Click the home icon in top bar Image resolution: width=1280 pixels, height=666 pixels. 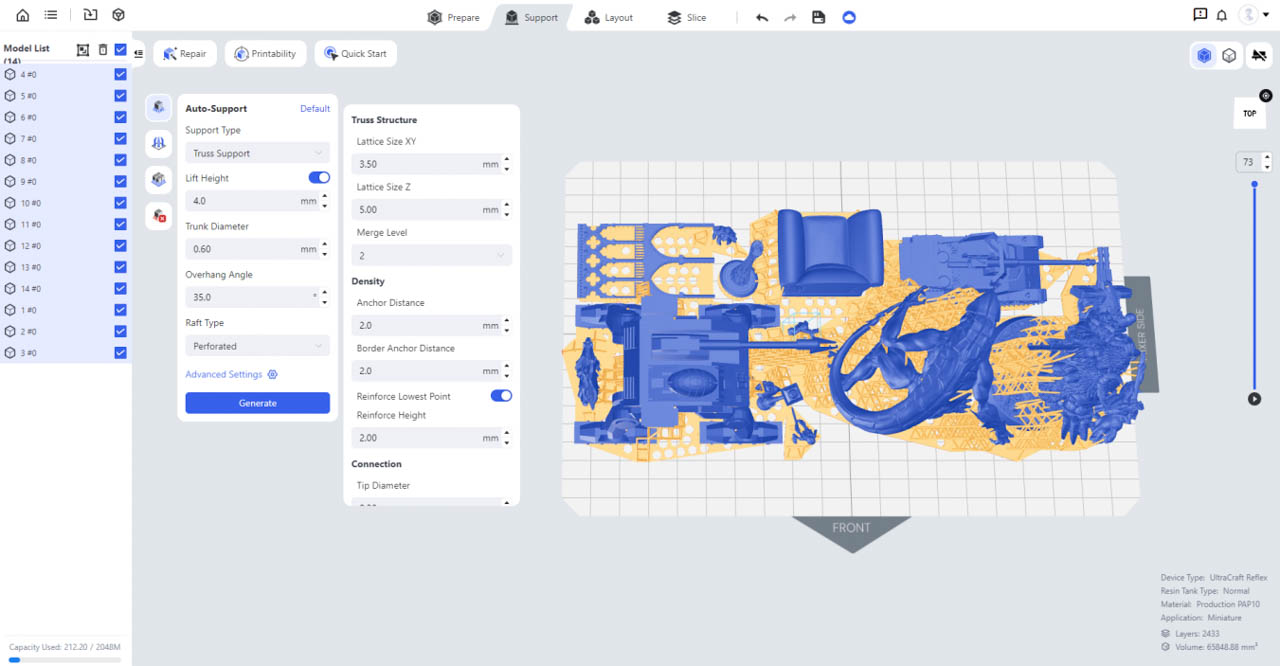(x=23, y=15)
